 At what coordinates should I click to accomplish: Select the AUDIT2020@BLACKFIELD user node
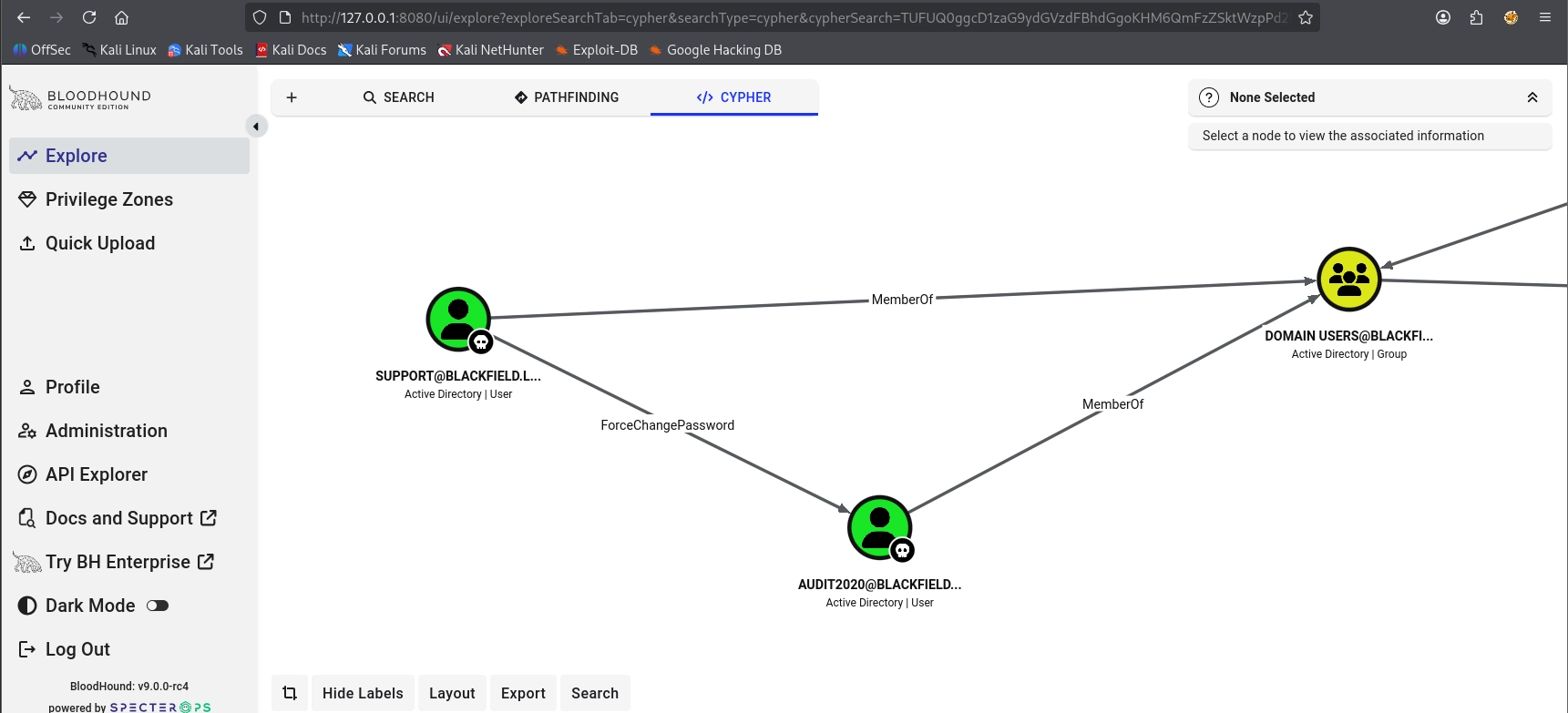pos(880,528)
